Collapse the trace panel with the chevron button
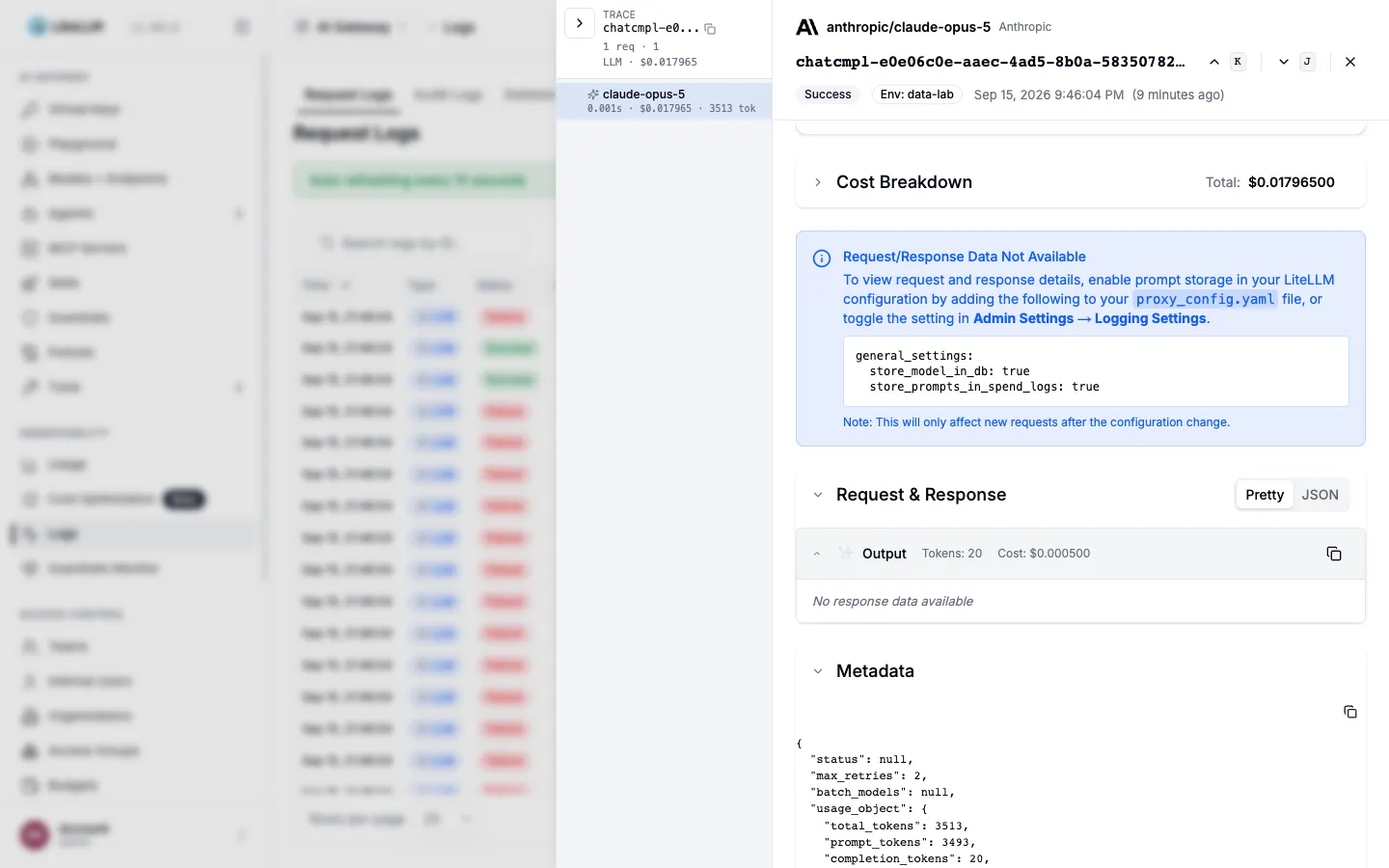Viewport: 1389px width, 868px height. [579, 23]
